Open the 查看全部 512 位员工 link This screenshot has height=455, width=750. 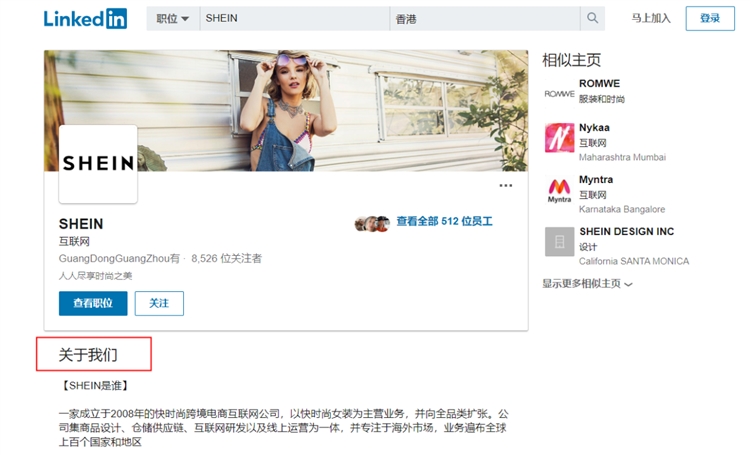[x=444, y=221]
